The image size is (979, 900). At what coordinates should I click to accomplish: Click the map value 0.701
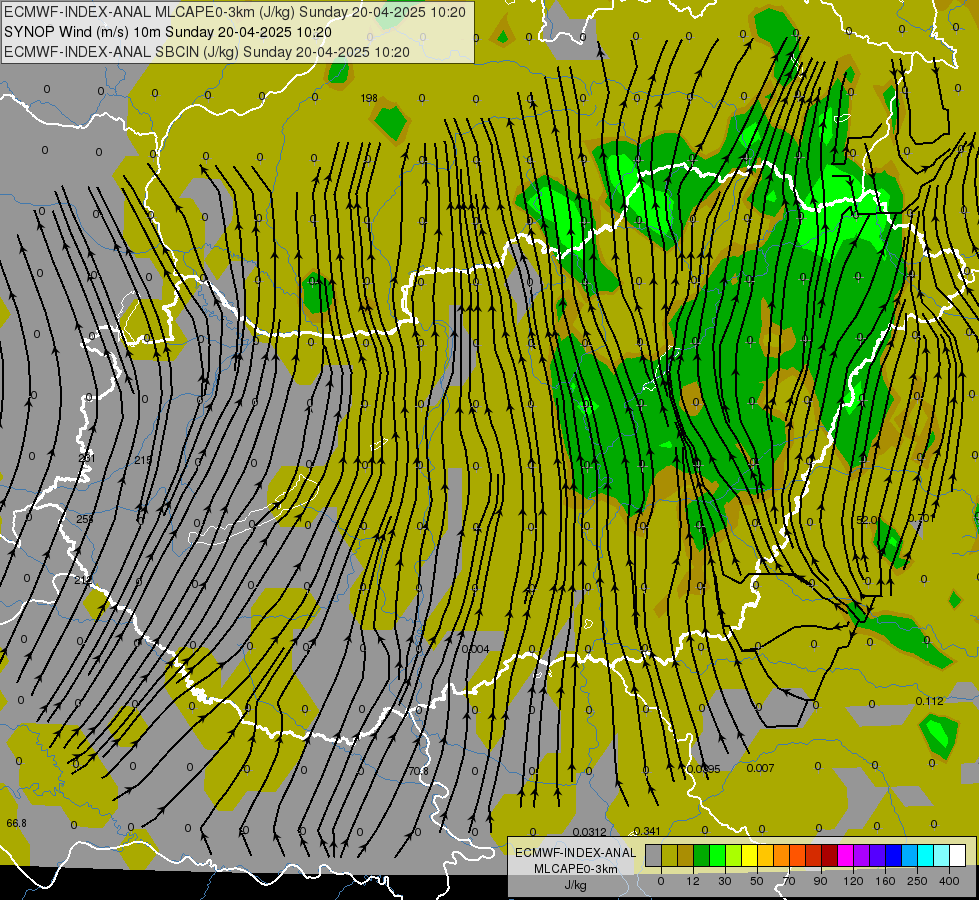[x=922, y=518]
